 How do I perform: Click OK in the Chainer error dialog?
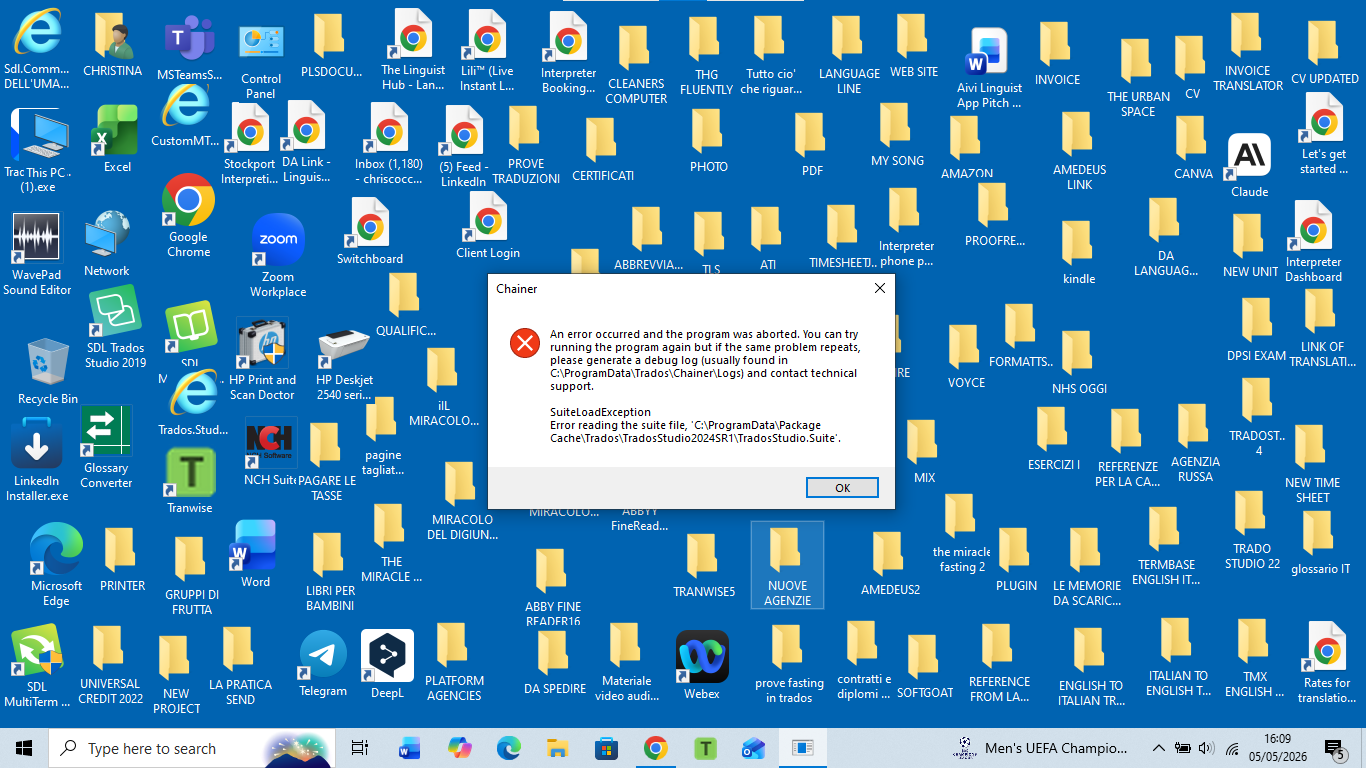point(842,488)
